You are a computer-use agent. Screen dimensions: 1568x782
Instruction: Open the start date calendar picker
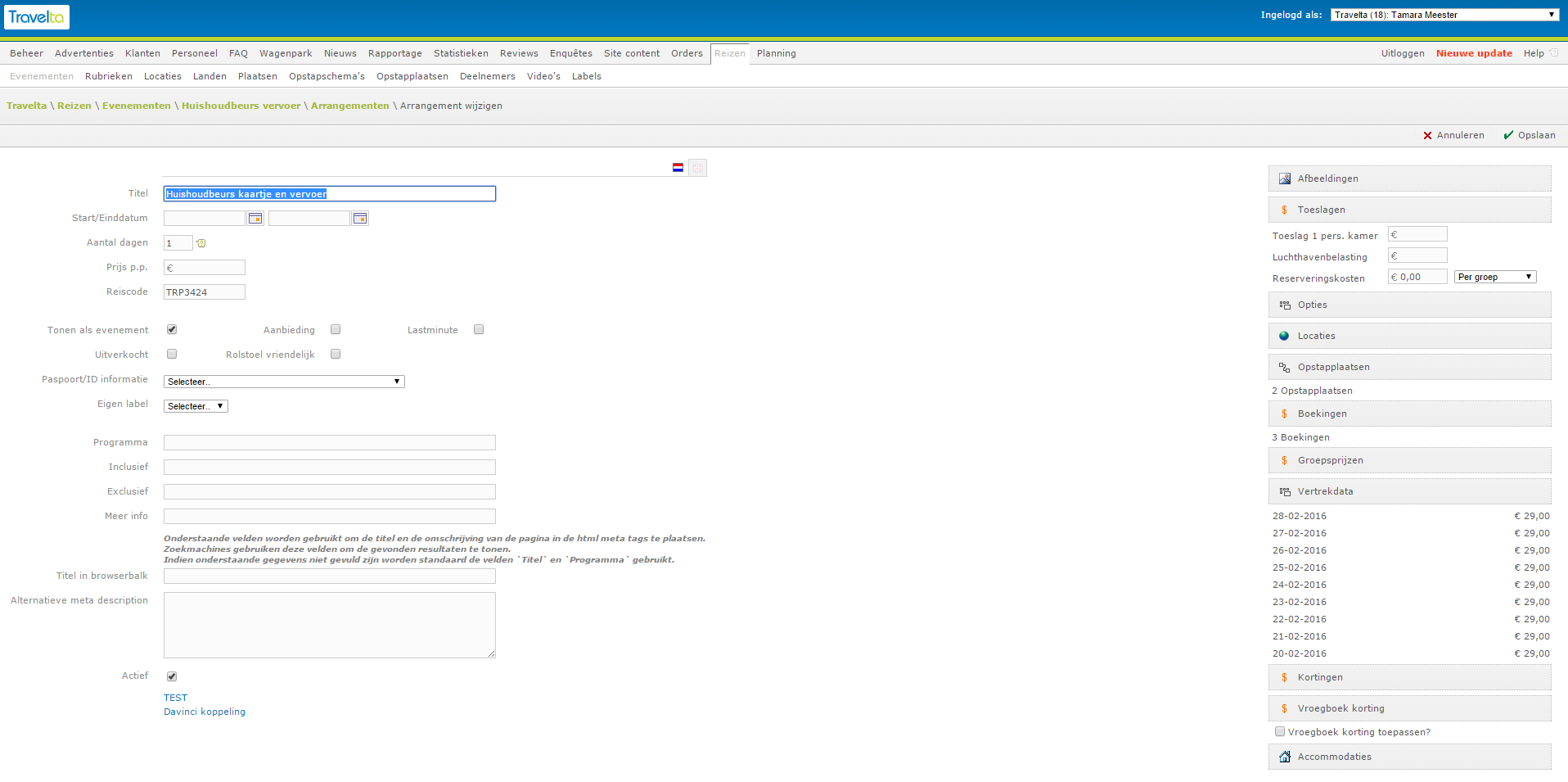coord(255,219)
